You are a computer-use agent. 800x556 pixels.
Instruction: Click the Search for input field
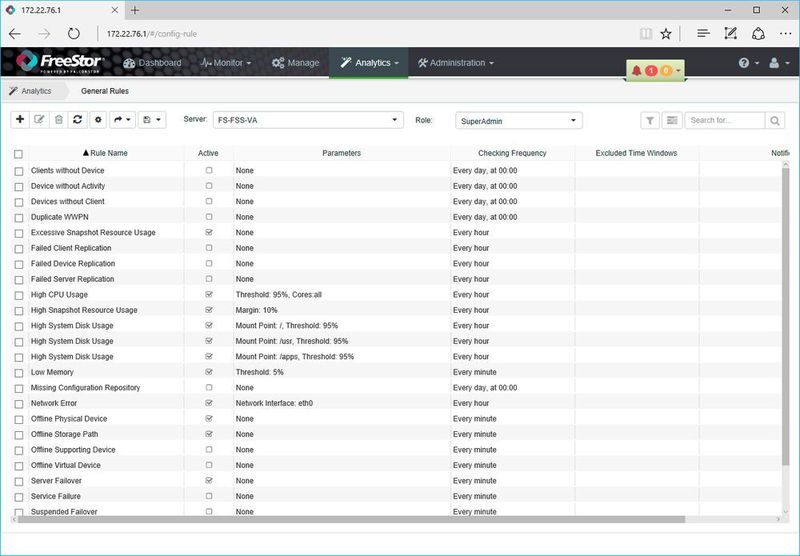pyautogui.click(x=724, y=120)
